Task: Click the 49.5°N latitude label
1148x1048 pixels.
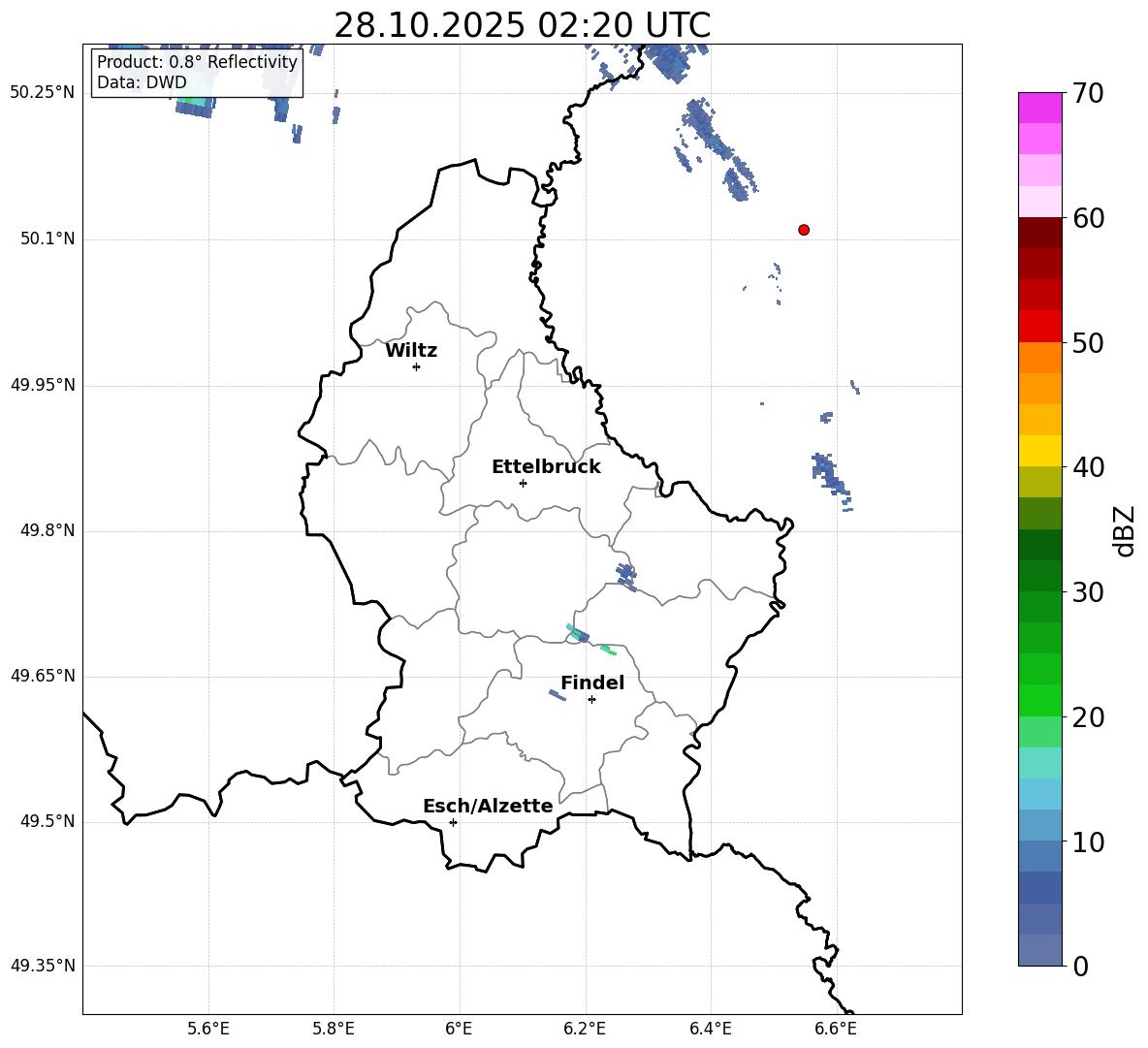Action: coord(48,821)
